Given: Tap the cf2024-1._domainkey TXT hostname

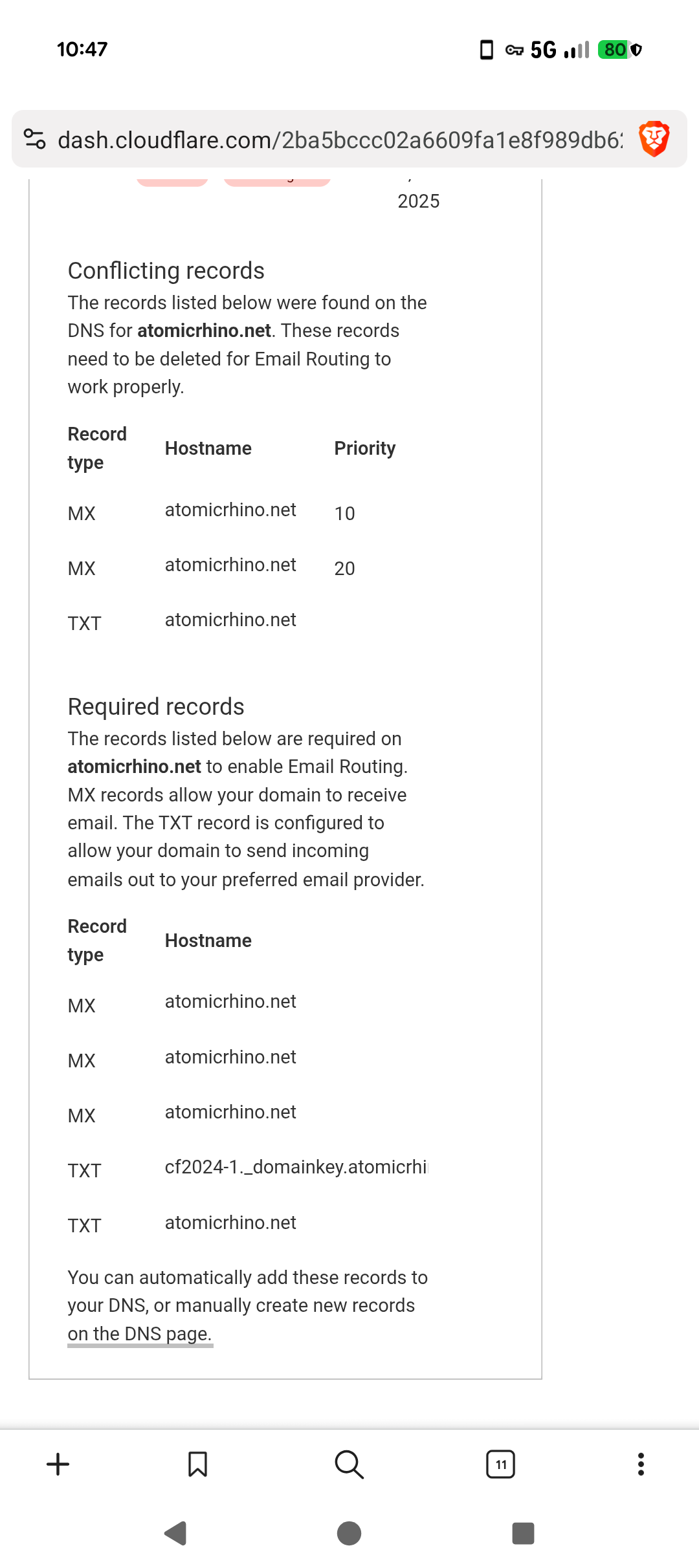Looking at the screenshot, I should tap(296, 1168).
